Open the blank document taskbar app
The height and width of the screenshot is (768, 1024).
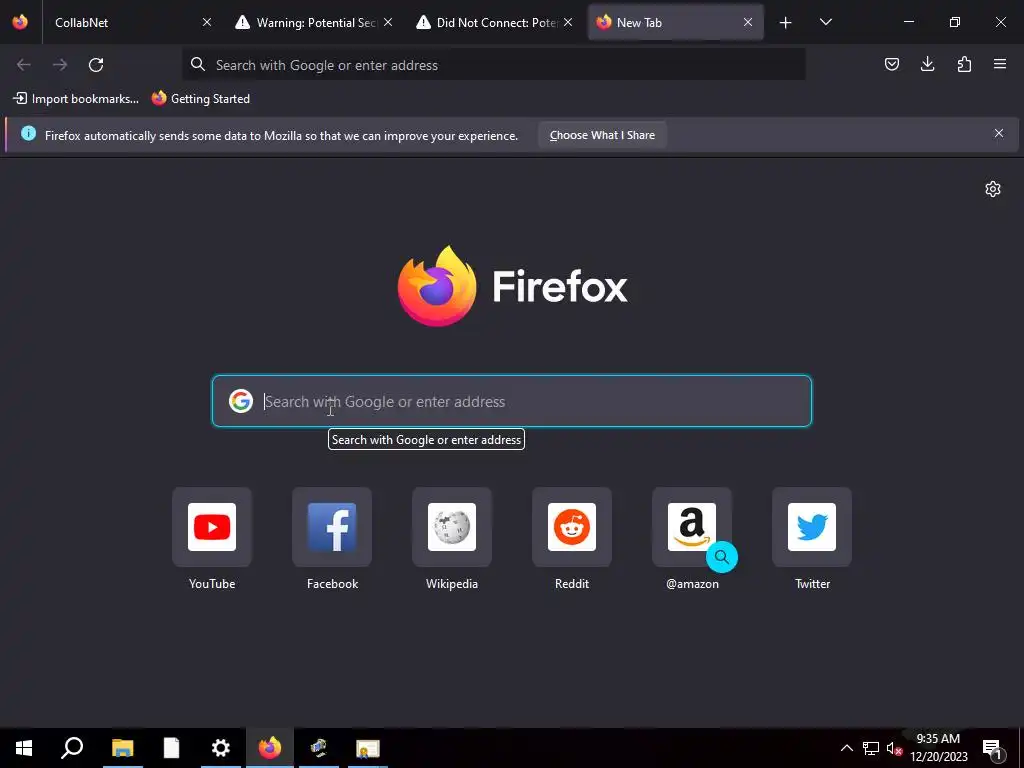pos(171,748)
